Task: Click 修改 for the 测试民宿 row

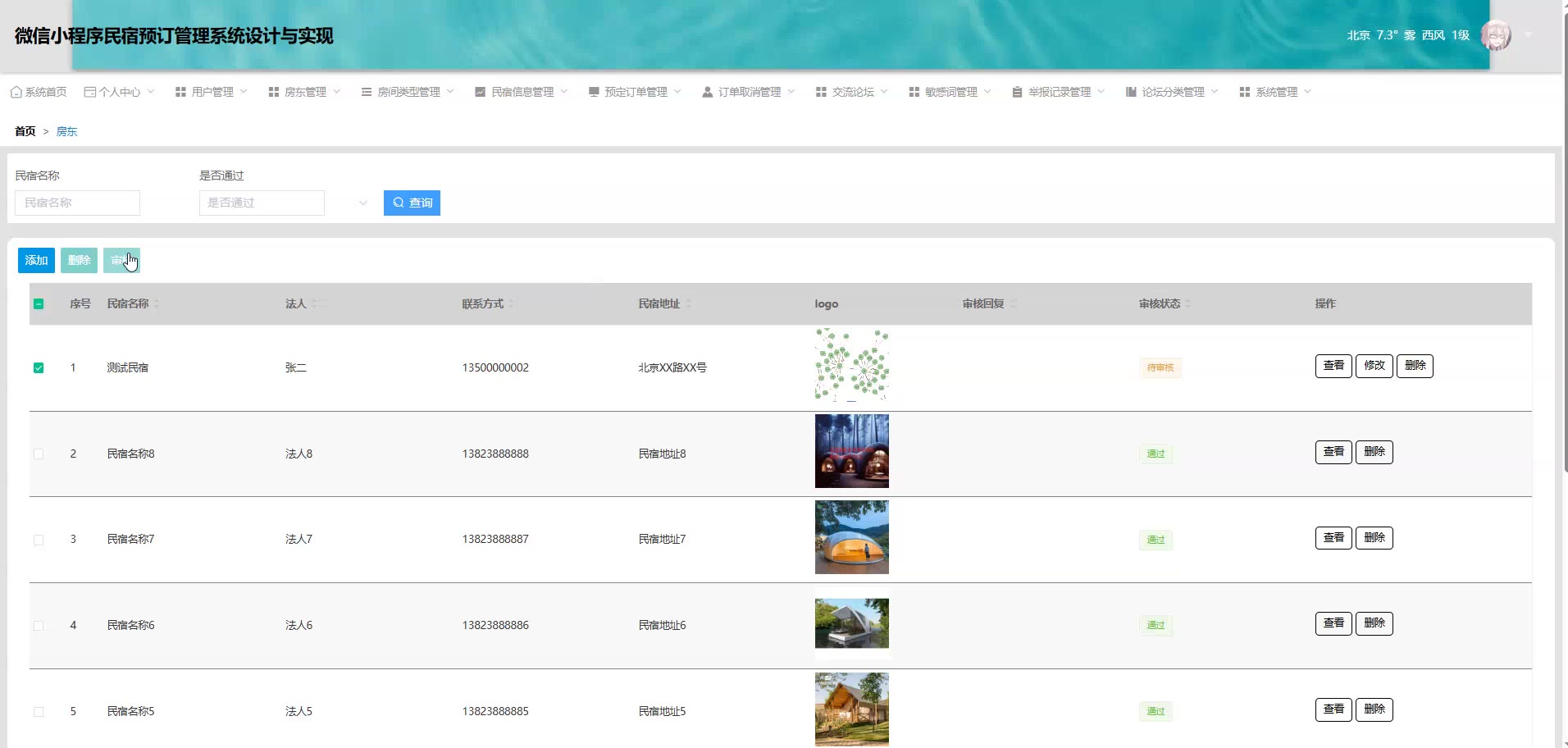Action: pos(1374,366)
